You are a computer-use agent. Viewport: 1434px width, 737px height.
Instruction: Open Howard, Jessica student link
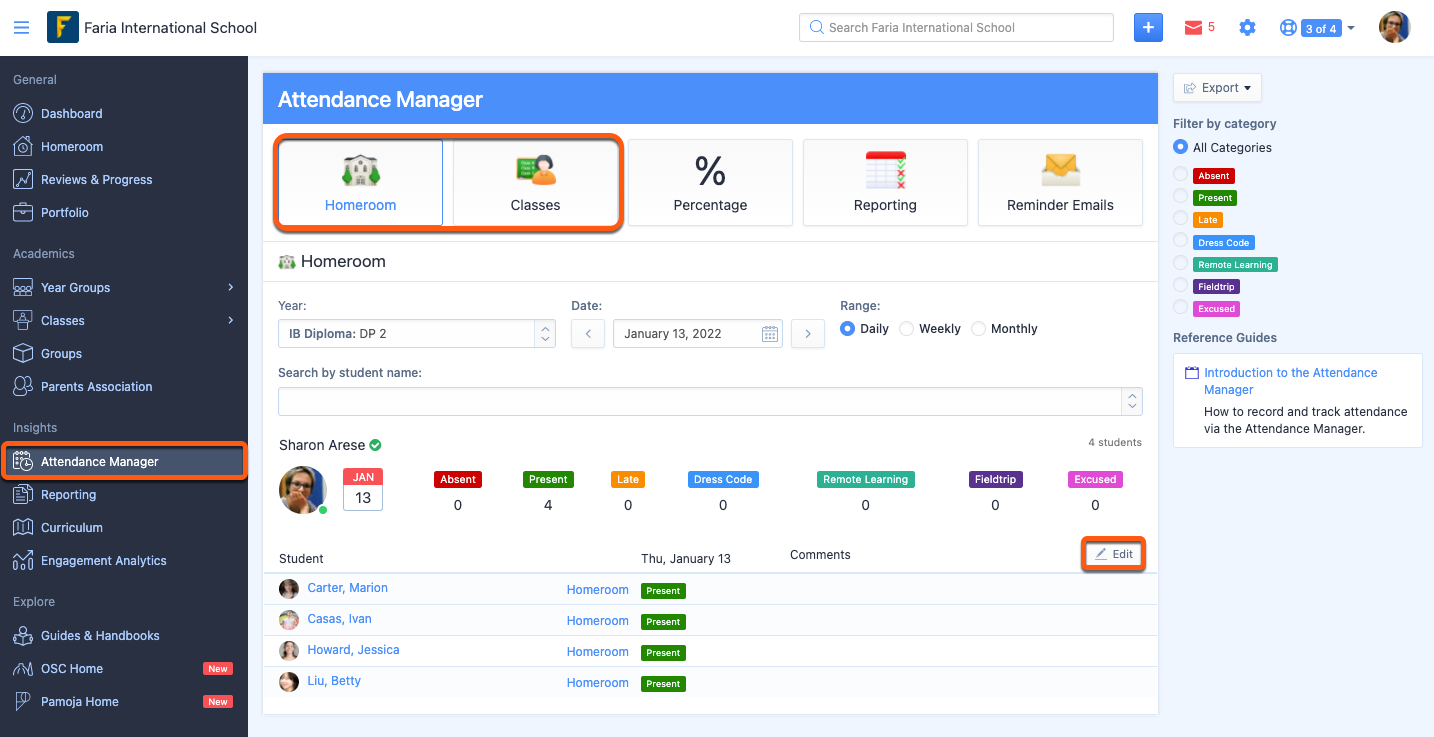coord(353,650)
